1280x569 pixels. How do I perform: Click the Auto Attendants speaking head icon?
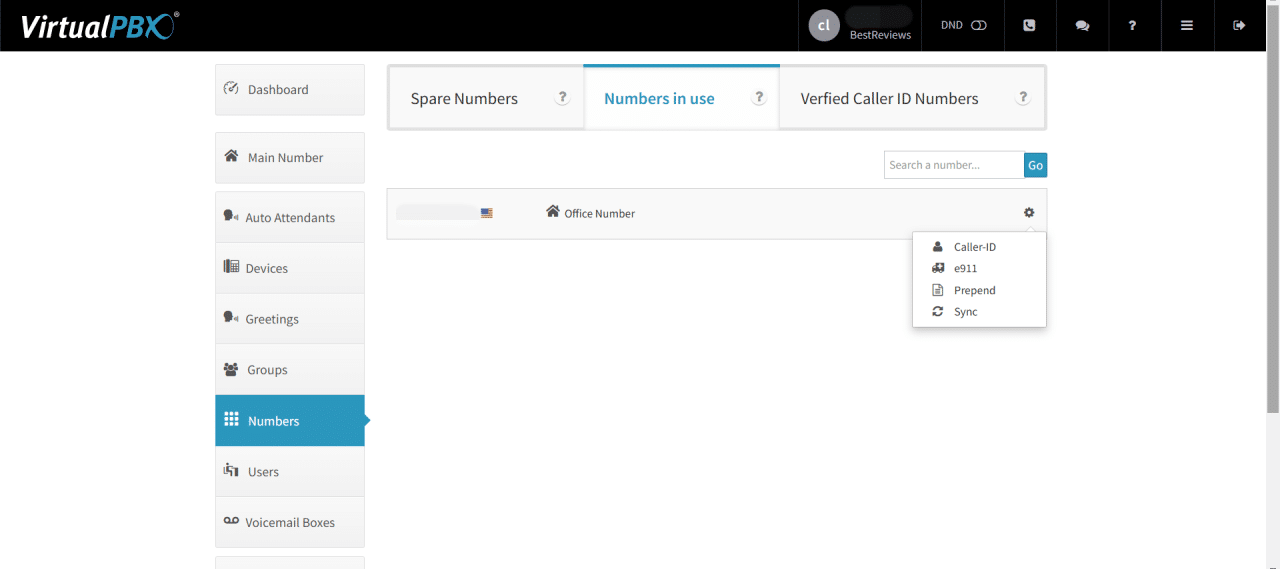[231, 216]
